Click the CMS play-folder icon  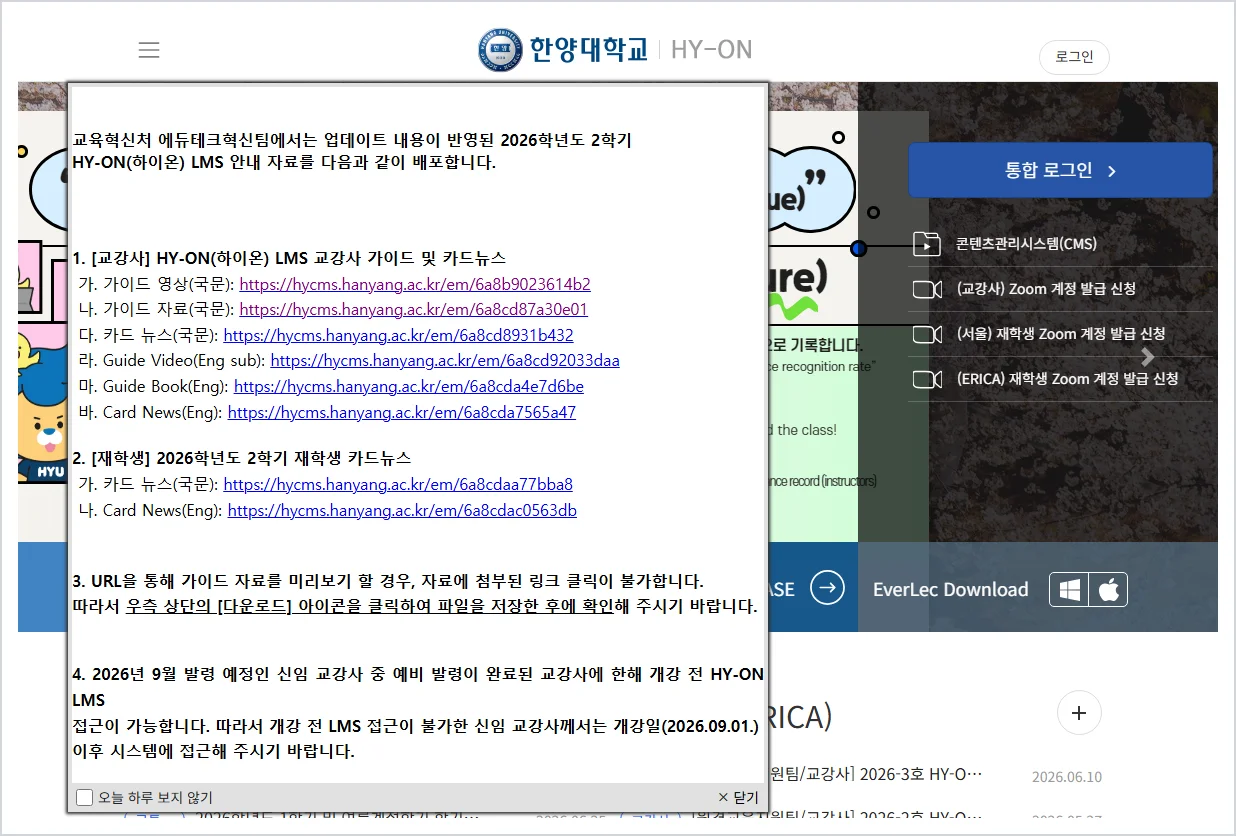927,244
